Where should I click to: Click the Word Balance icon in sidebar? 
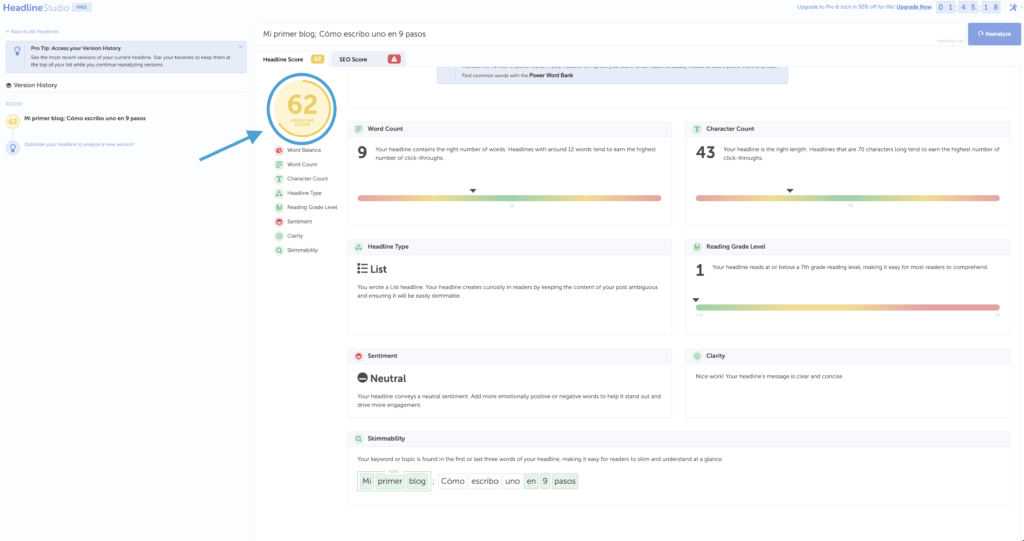[x=278, y=150]
